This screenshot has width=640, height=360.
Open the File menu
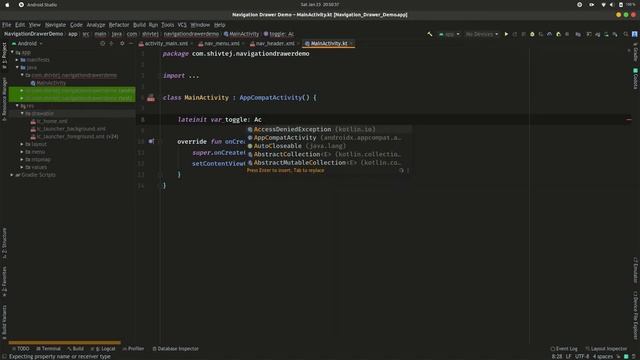pyautogui.click(x=7, y=25)
